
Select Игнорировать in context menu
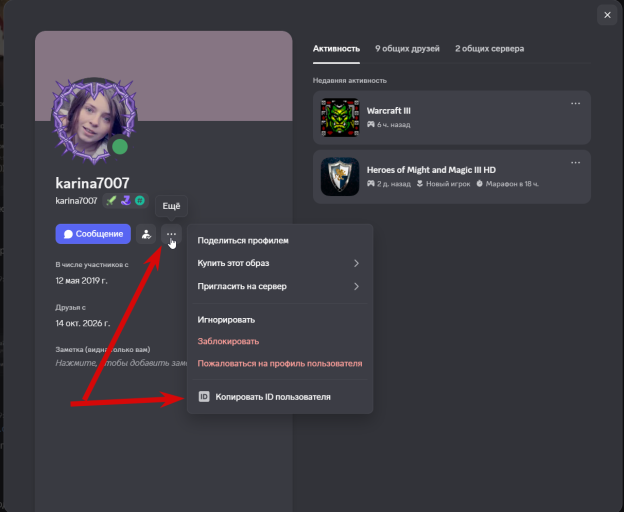click(x=280, y=320)
